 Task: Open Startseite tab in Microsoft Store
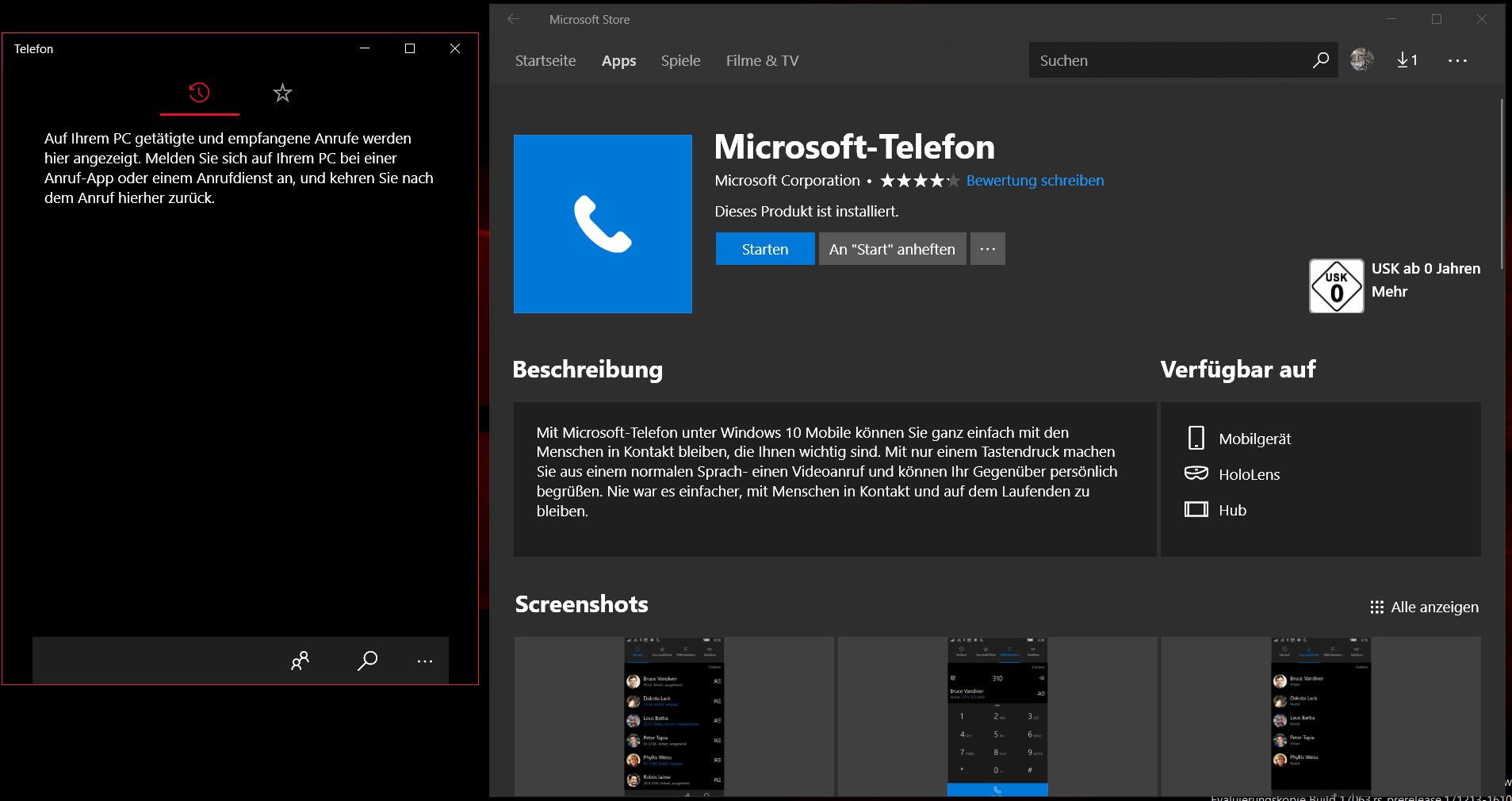545,60
